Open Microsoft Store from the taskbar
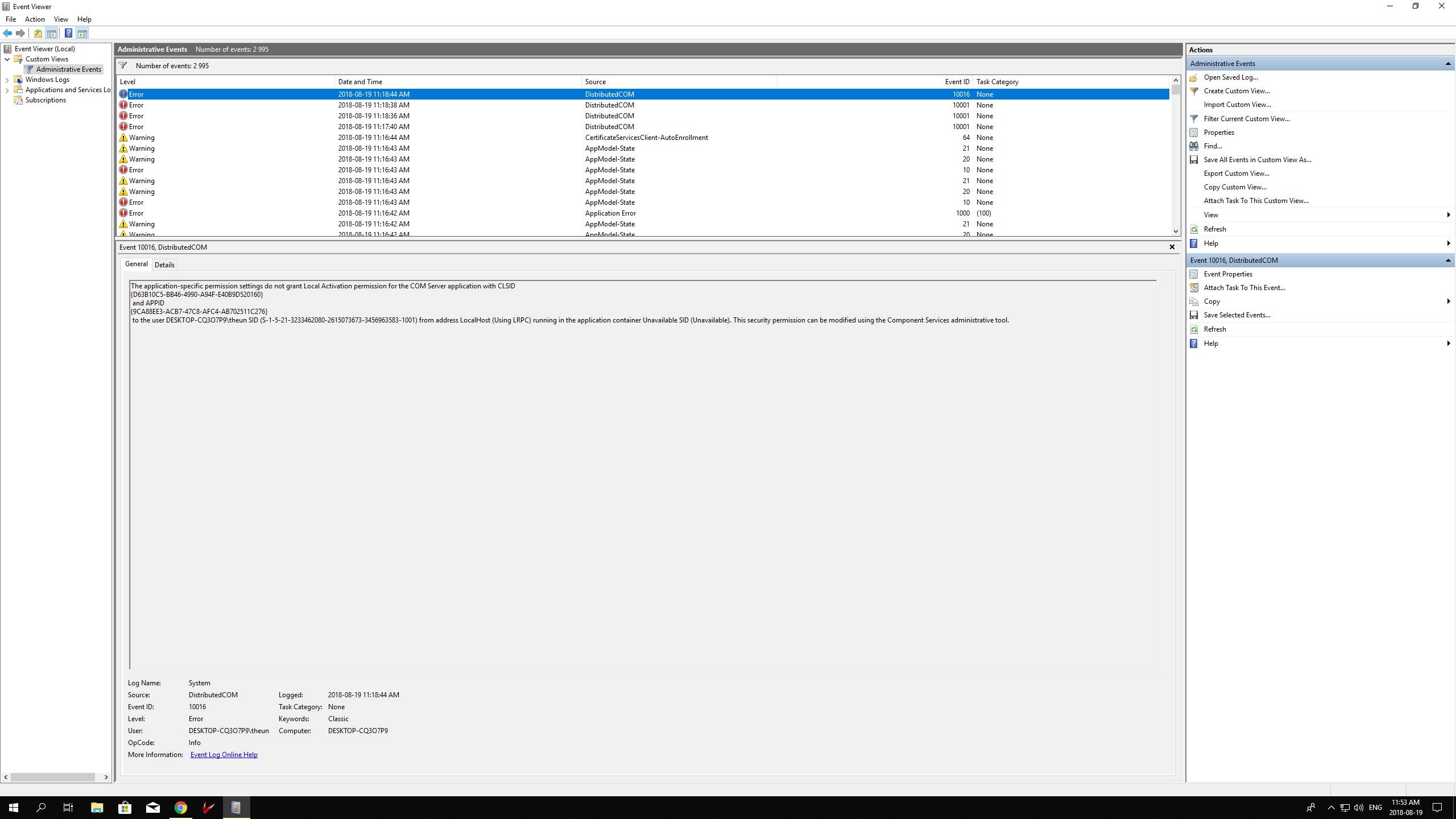This screenshot has width=1456, height=819. click(x=125, y=808)
